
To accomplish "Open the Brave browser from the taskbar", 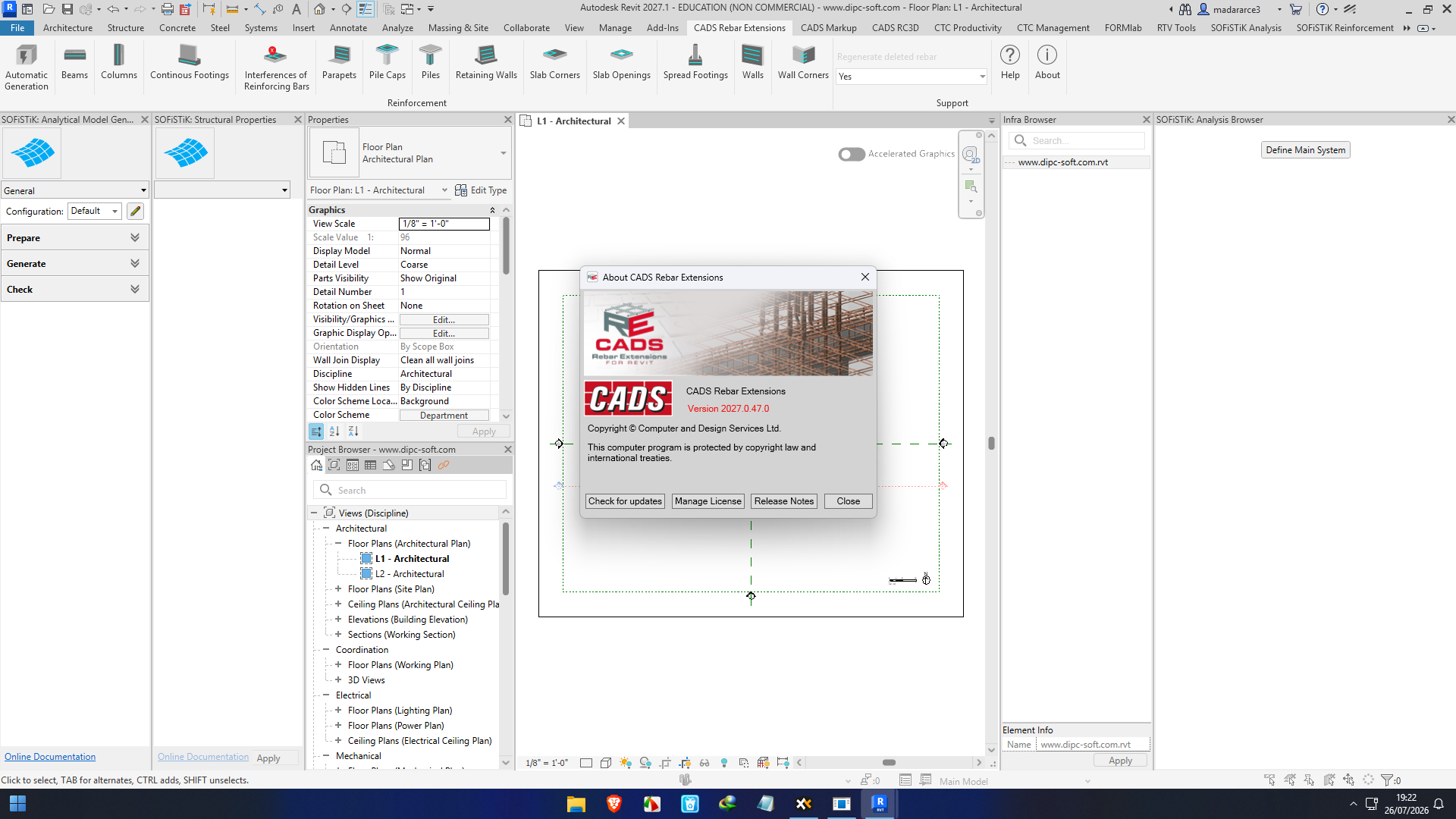I will point(614,804).
